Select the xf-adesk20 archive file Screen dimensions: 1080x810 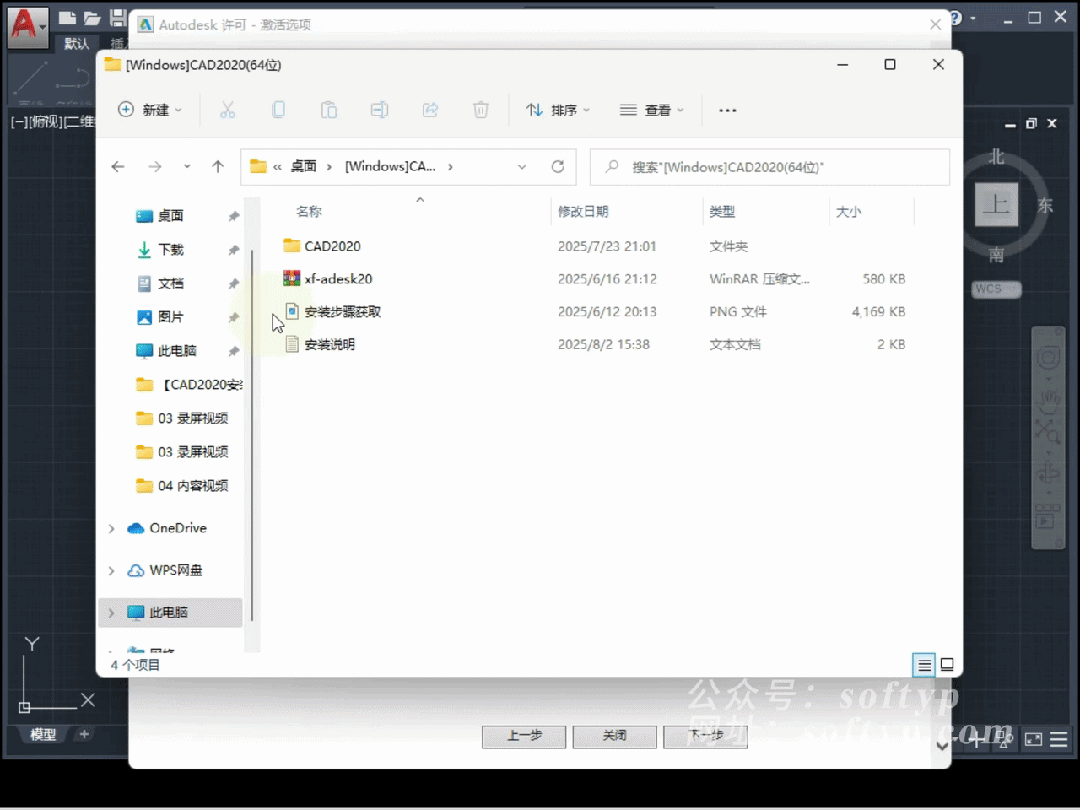click(x=338, y=279)
